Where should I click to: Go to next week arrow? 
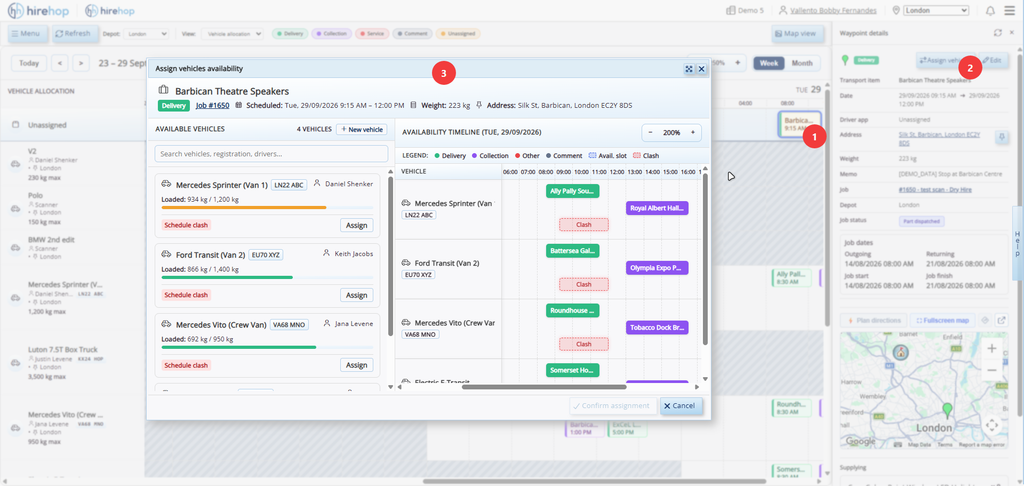coord(81,63)
